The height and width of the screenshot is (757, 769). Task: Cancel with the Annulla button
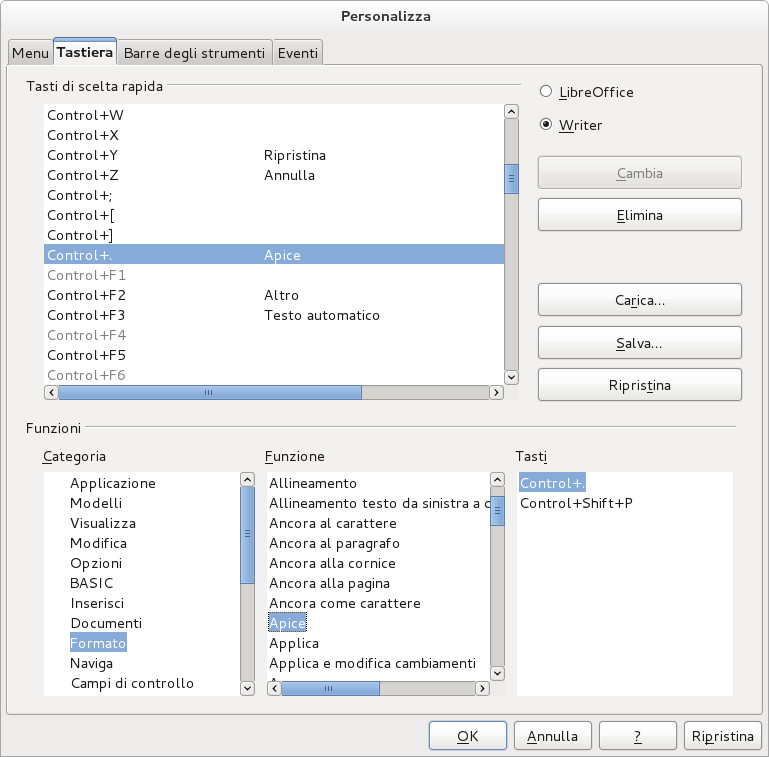[552, 736]
